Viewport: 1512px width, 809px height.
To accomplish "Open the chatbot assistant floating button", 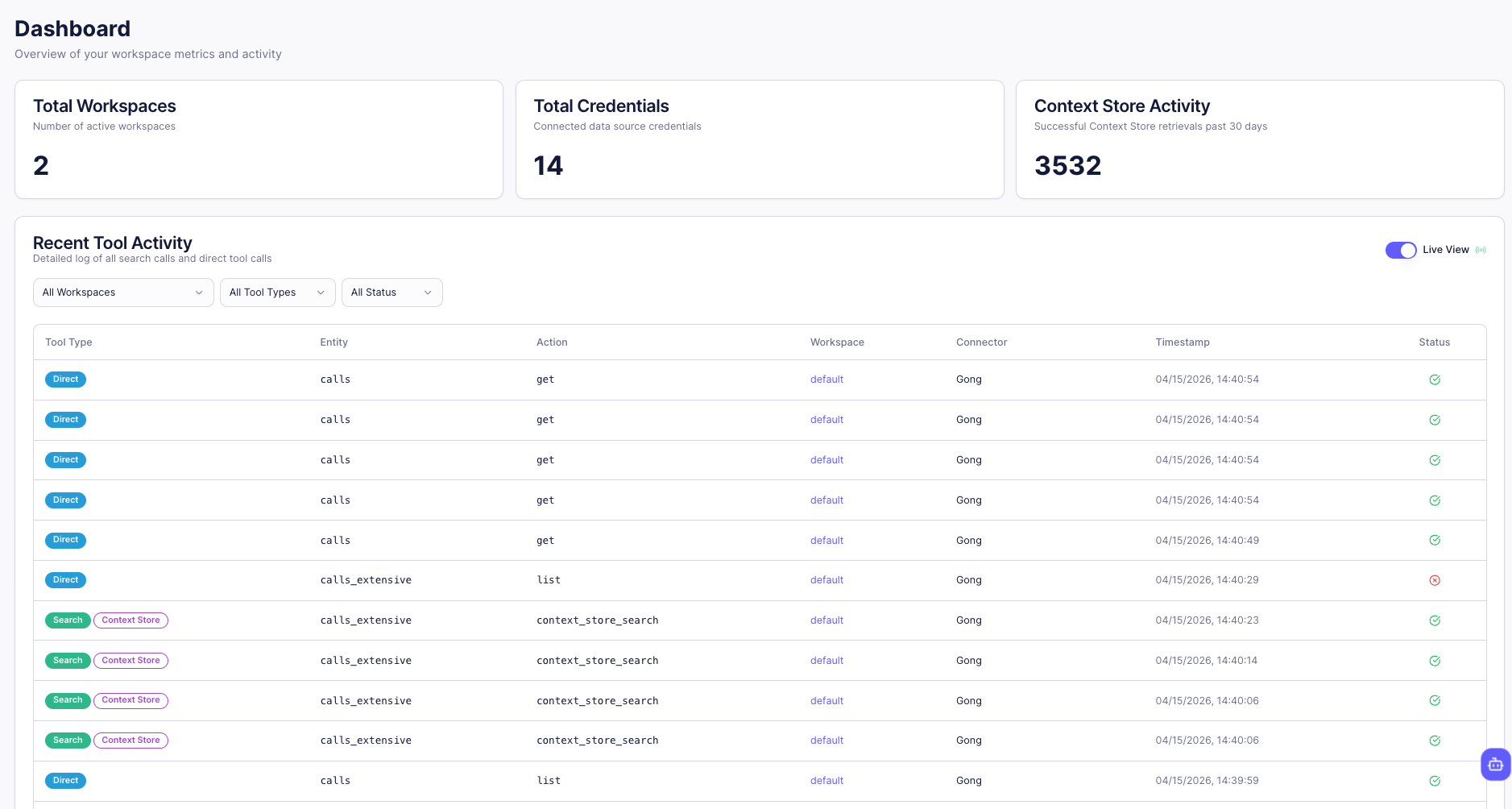I will tap(1495, 764).
